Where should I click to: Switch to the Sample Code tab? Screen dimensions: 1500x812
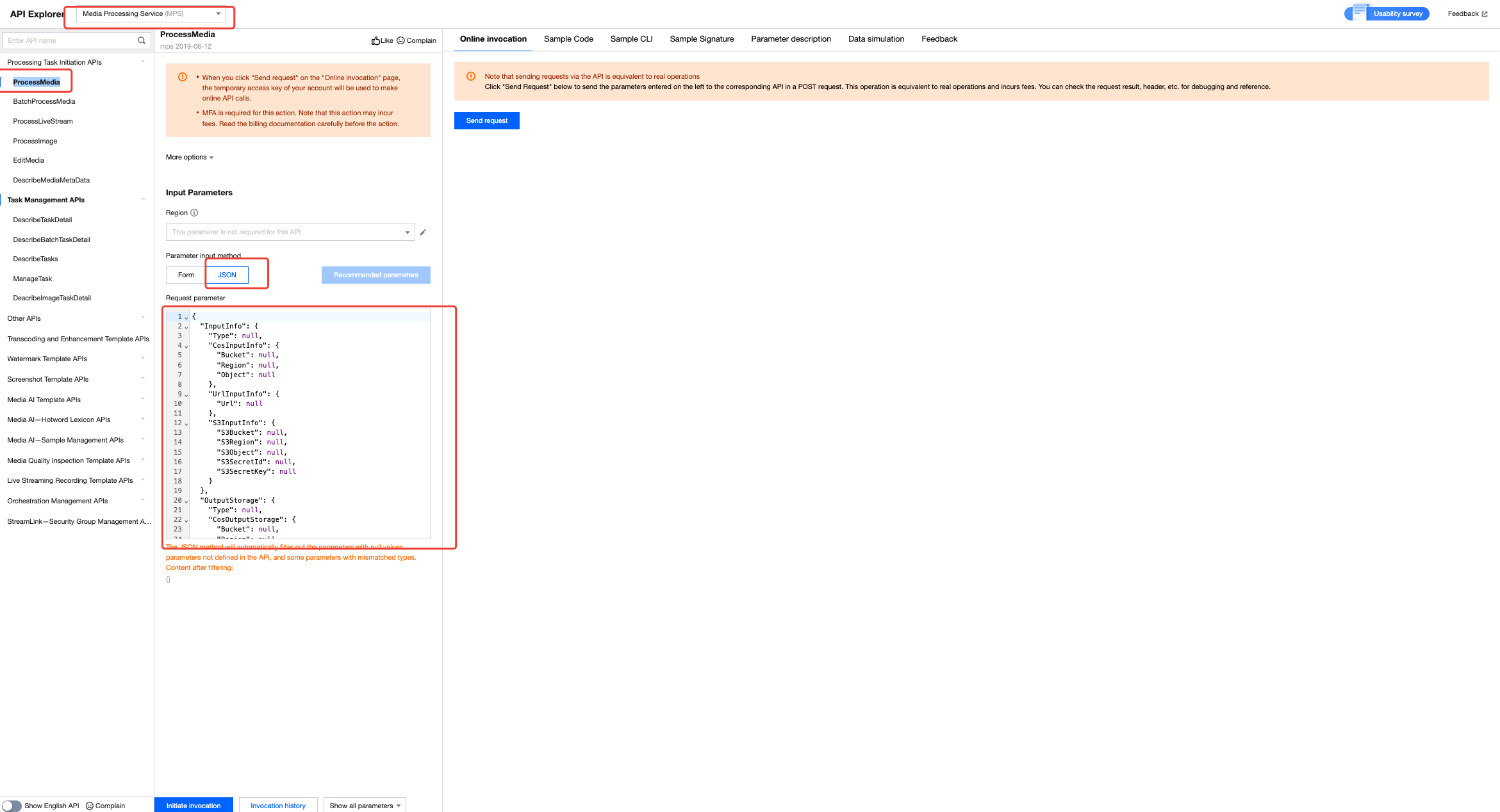point(568,39)
